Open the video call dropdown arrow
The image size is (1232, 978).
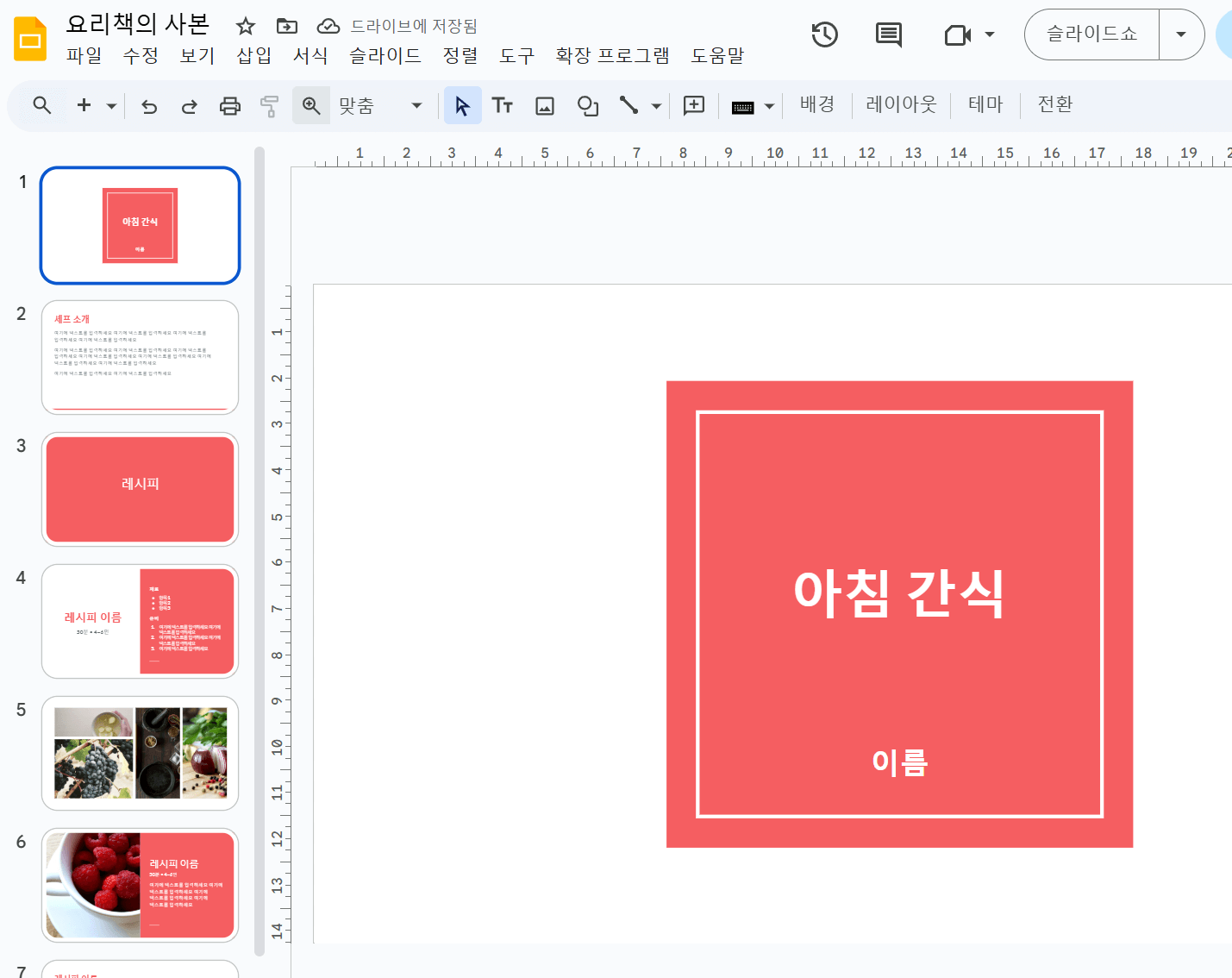click(990, 34)
